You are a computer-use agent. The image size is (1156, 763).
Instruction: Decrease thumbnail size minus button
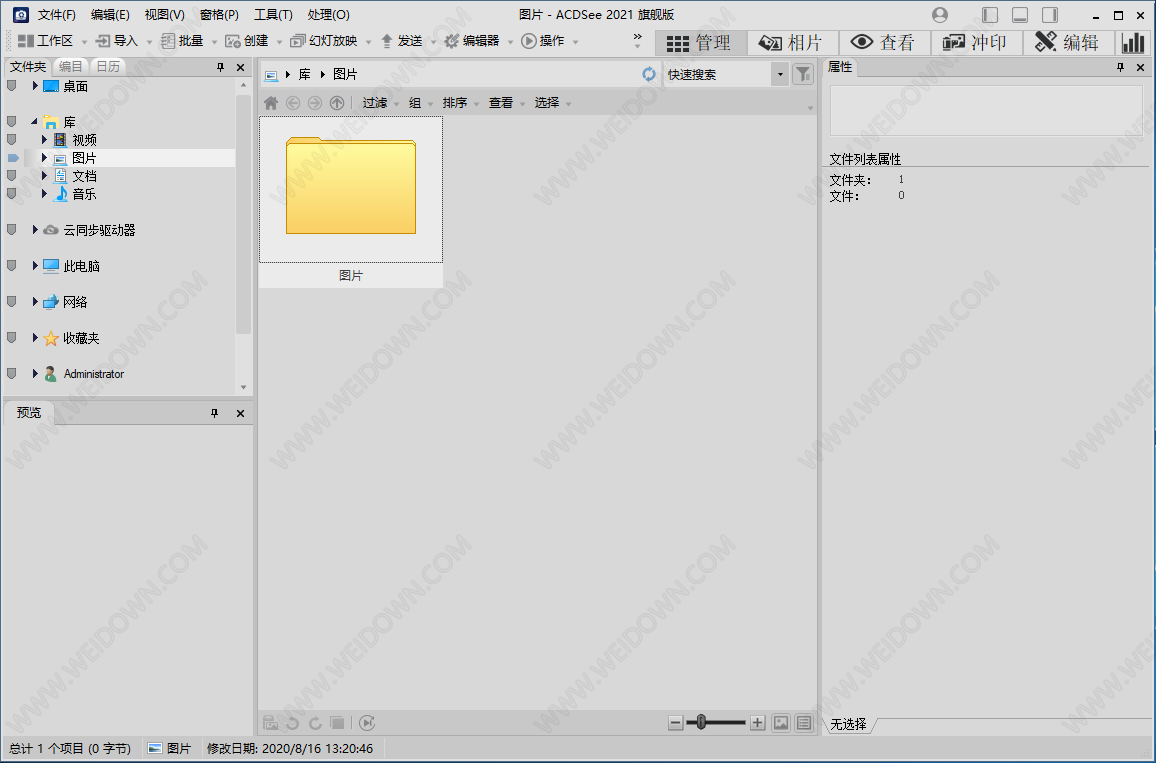point(675,722)
